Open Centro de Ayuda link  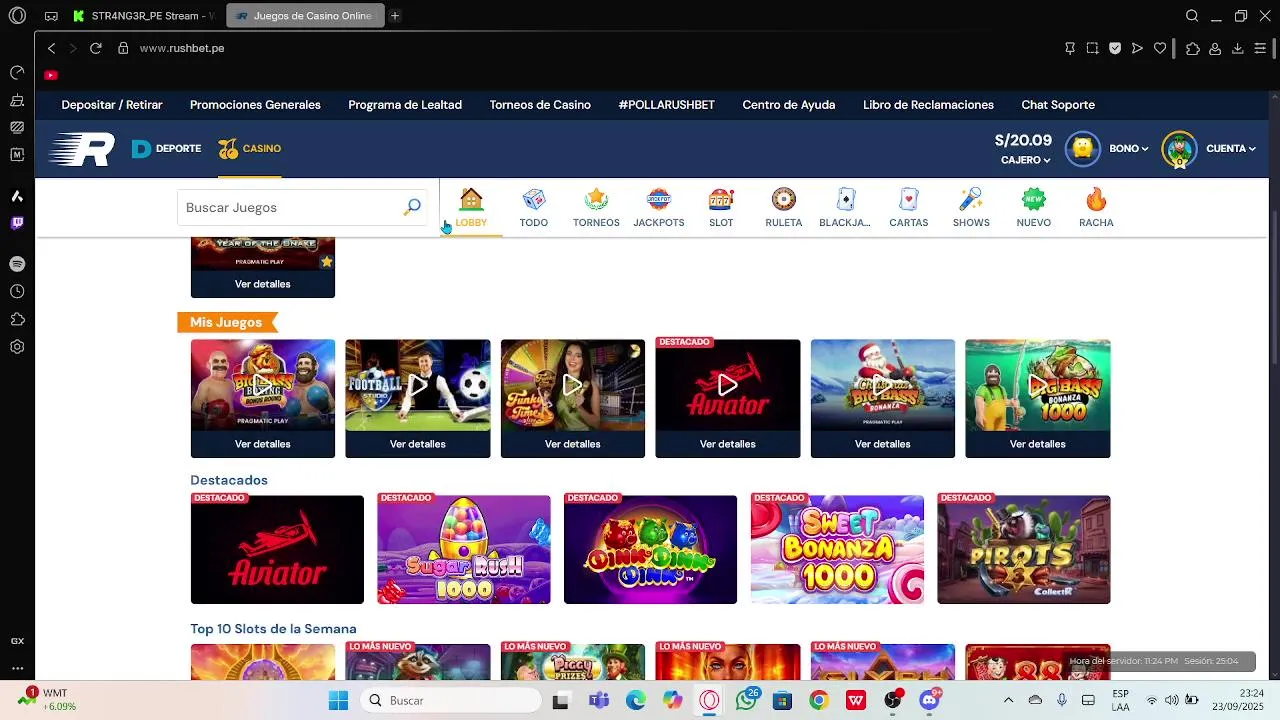coord(789,105)
